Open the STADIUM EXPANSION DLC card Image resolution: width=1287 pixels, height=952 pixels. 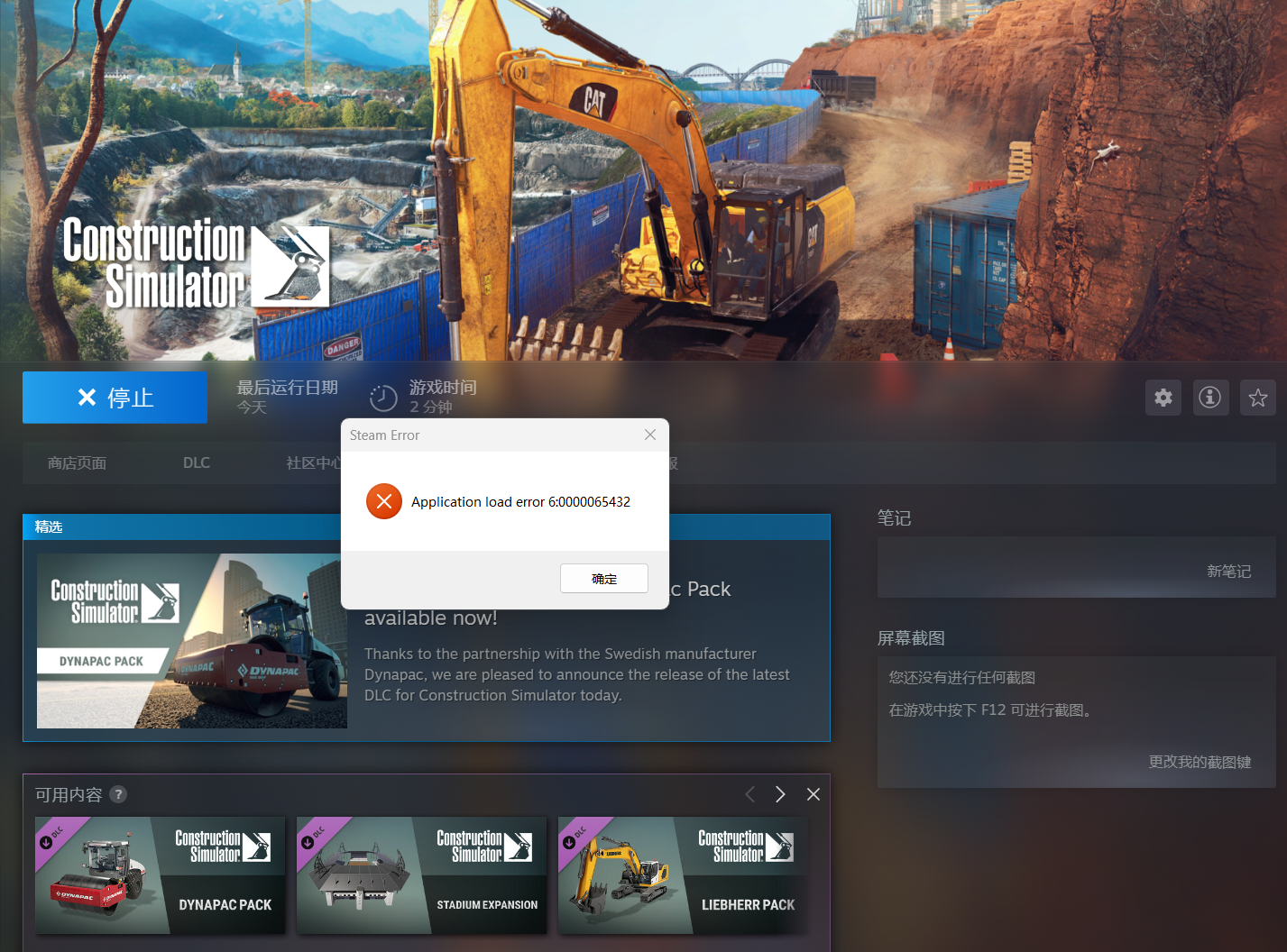(x=422, y=875)
